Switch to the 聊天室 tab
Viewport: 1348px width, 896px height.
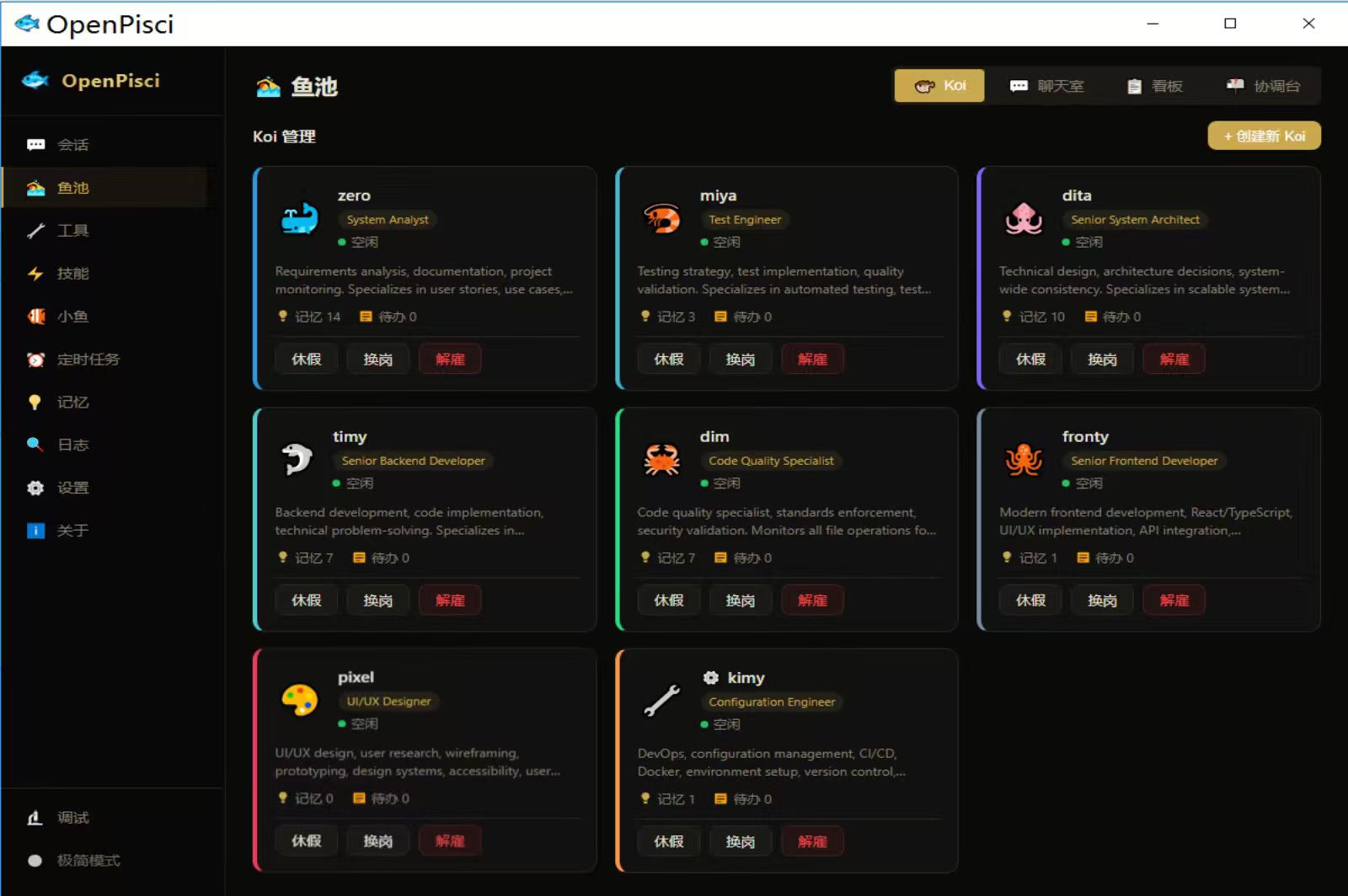click(1047, 86)
